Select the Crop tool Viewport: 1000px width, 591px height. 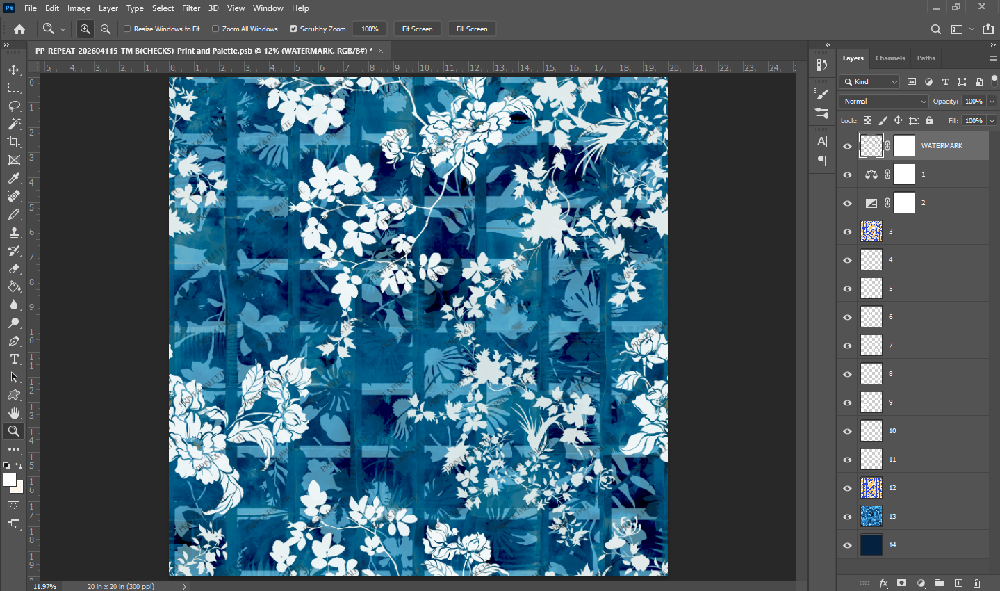(x=13, y=142)
